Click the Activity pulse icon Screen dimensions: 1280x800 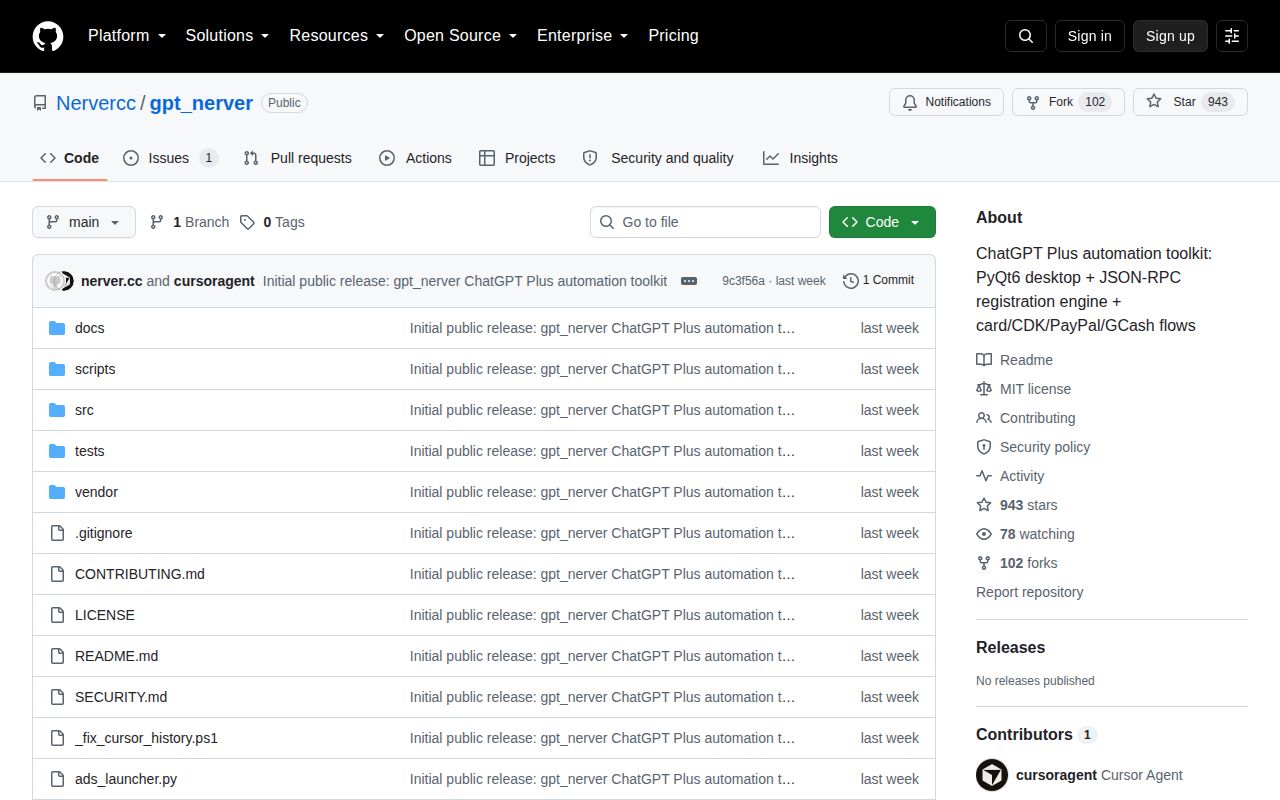(984, 476)
